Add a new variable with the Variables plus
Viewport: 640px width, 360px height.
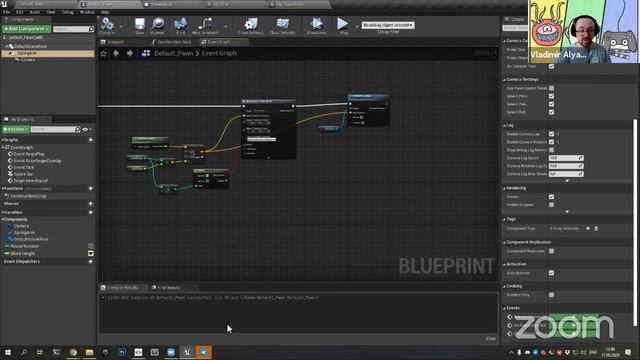(x=91, y=213)
